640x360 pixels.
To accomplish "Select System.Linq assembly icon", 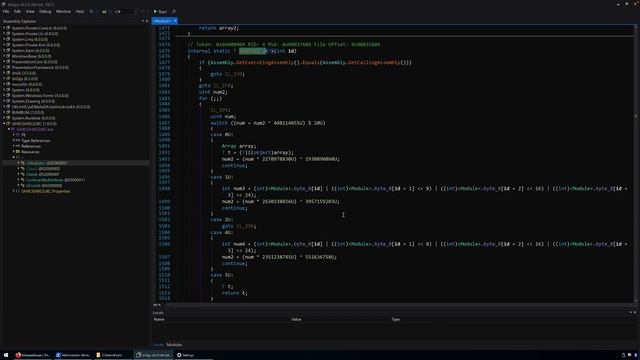I will click(x=8, y=40).
